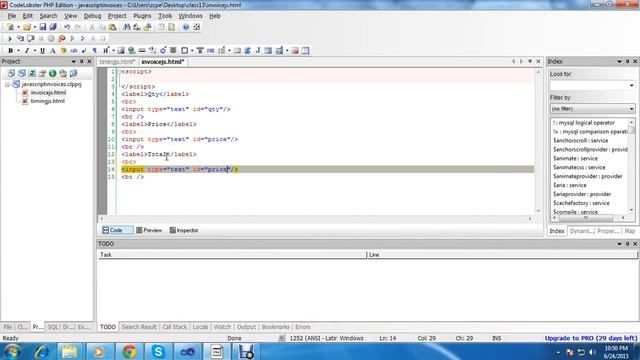The height and width of the screenshot is (360, 640).
Task: Click the Insert table icon at toolbar end
Action: tap(305, 51)
